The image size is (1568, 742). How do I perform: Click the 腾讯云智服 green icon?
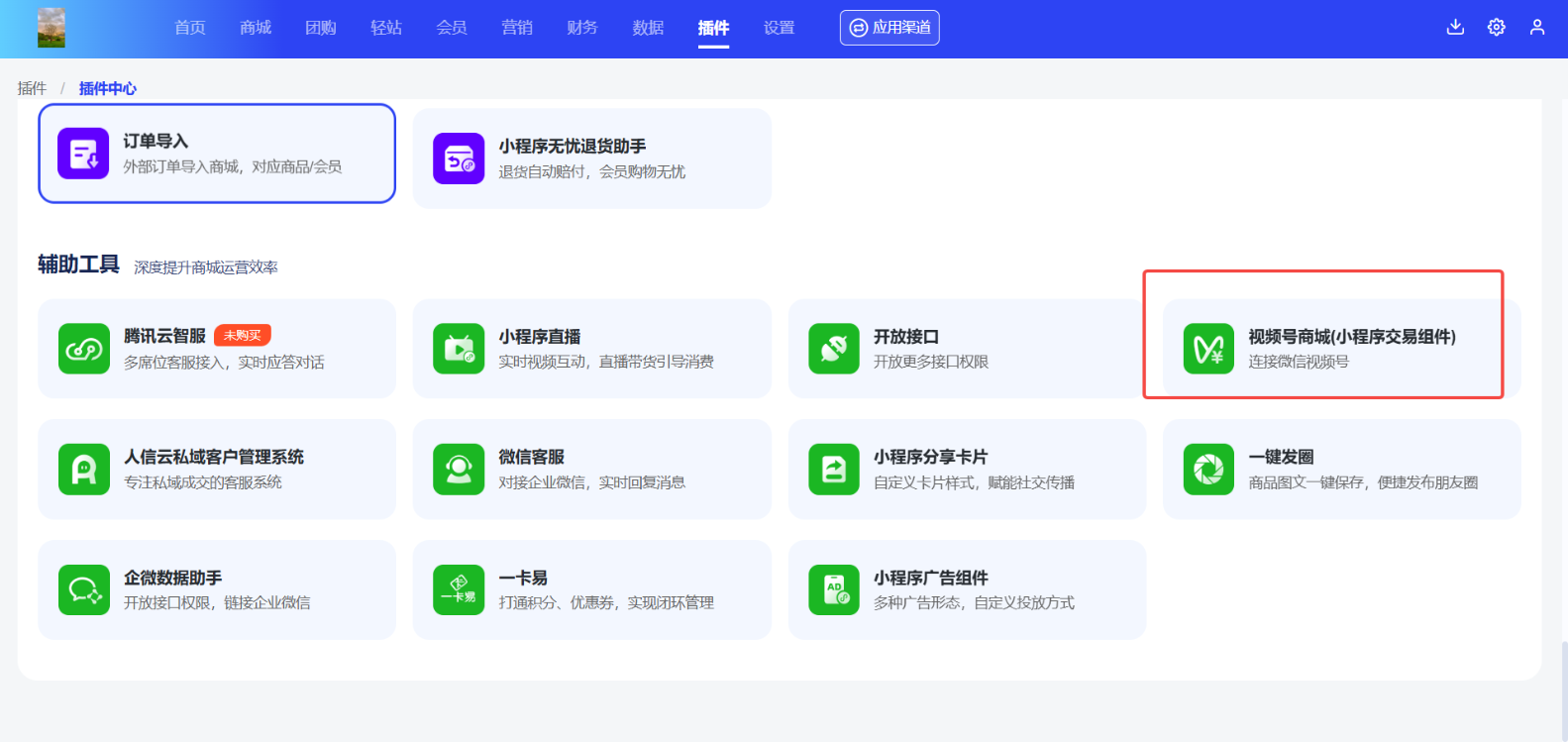tap(83, 349)
